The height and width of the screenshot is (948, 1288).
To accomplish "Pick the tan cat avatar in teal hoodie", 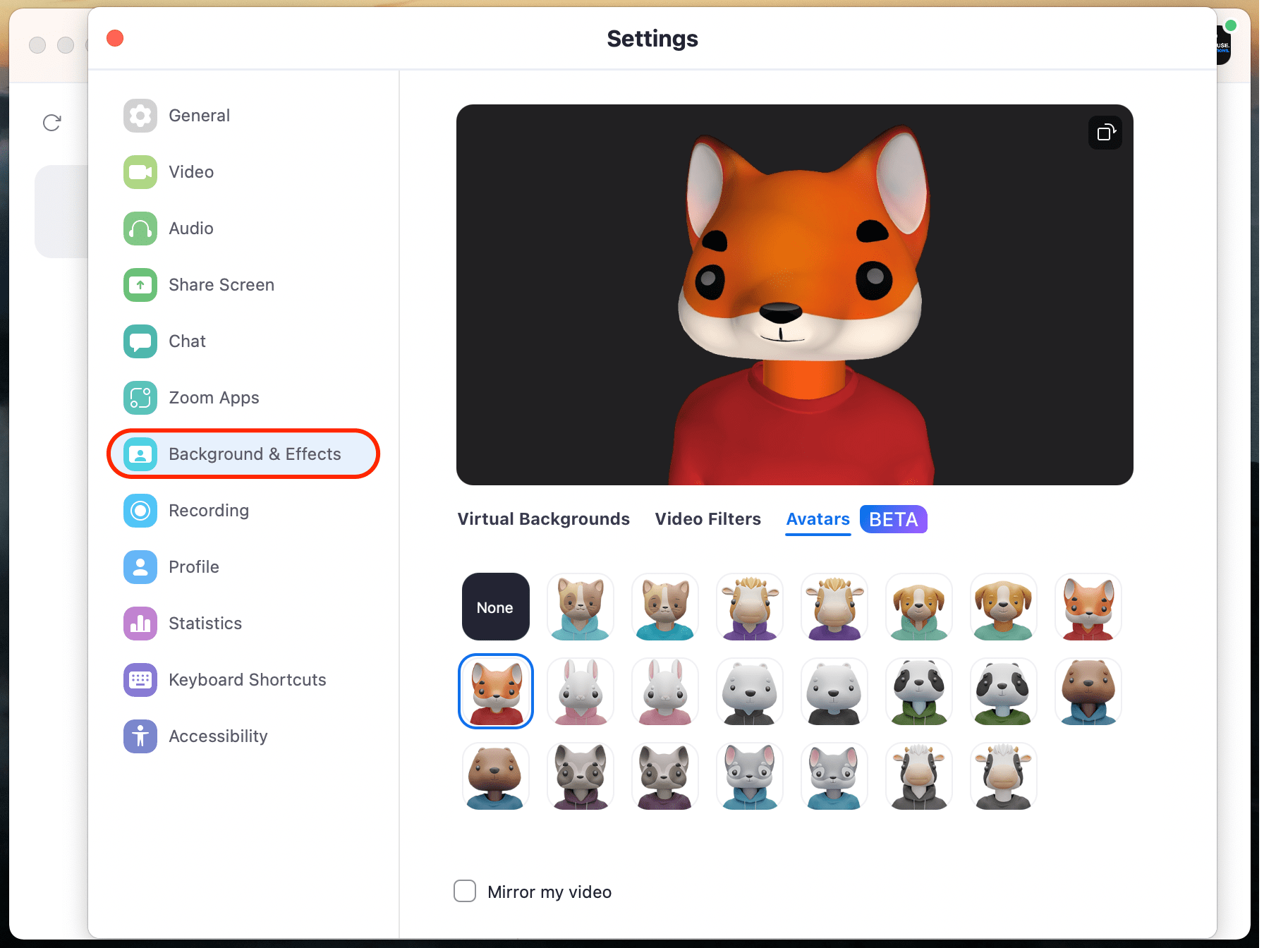I will [581, 607].
